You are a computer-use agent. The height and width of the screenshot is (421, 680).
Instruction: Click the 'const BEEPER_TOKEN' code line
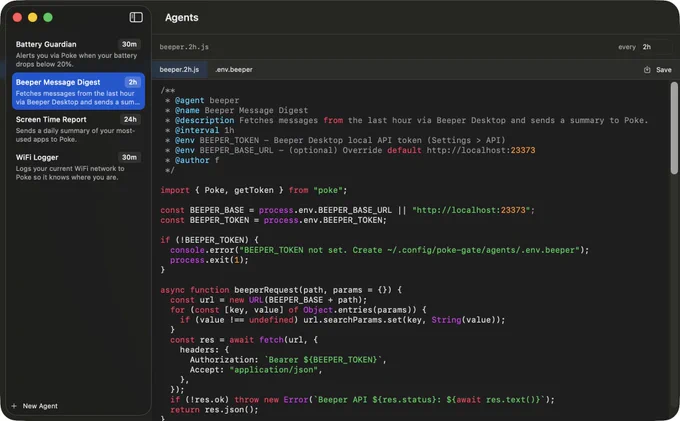point(273,220)
